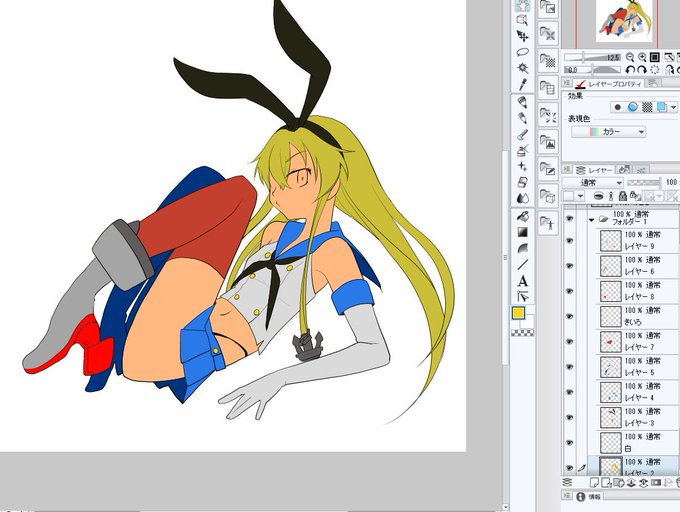Open the layer property panel menu
This screenshot has height=512, width=680.
coord(567,82)
